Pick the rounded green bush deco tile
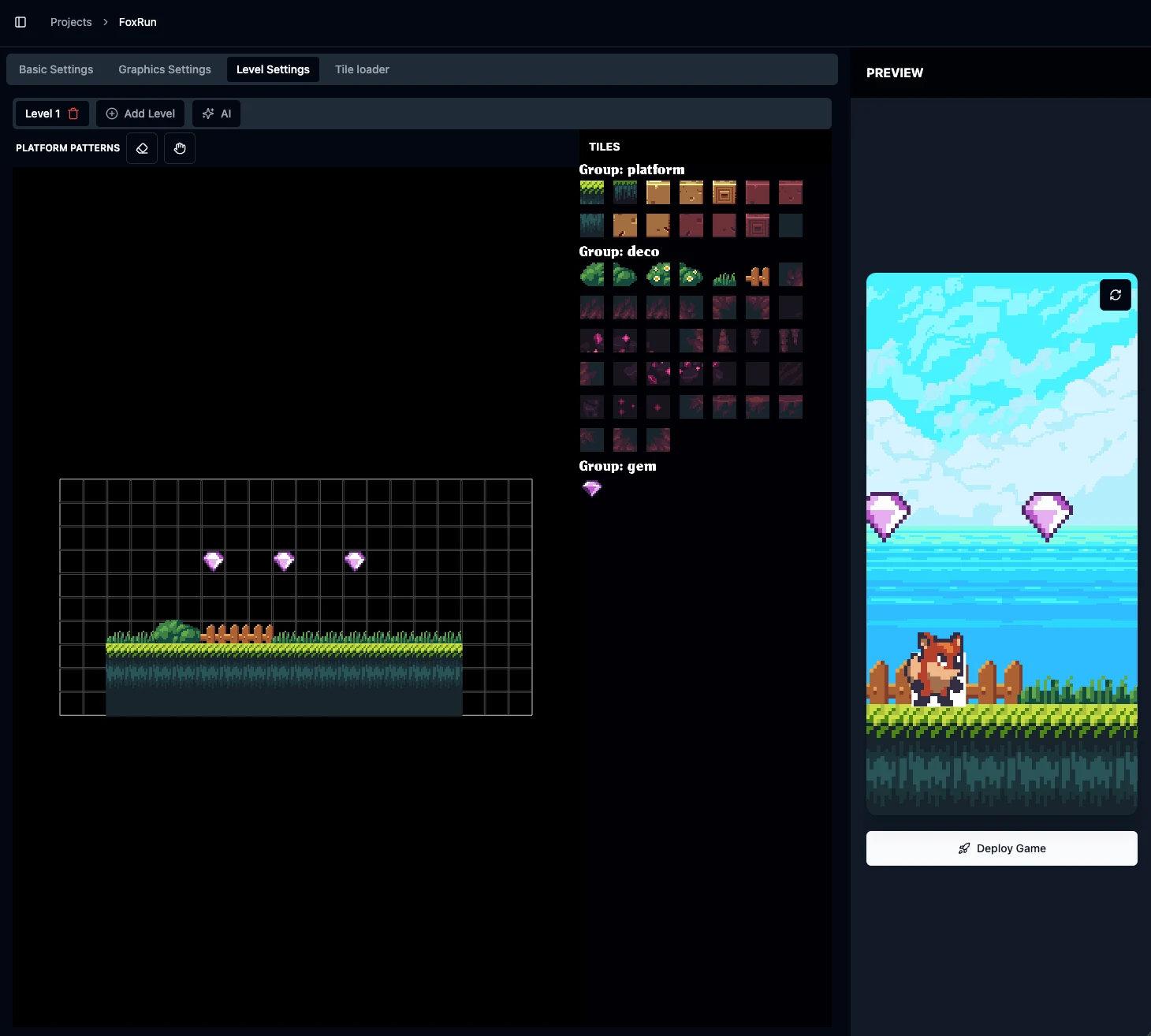 [625, 274]
